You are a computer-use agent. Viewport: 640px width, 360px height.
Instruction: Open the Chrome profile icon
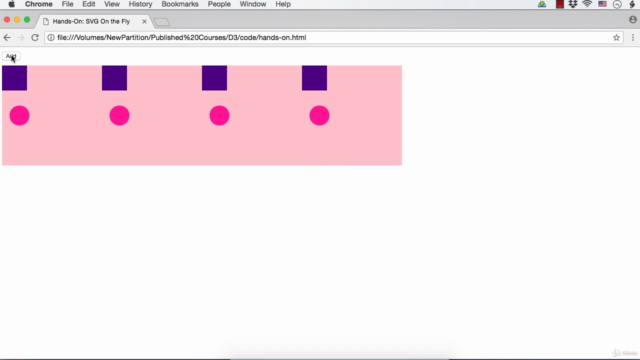point(633,20)
